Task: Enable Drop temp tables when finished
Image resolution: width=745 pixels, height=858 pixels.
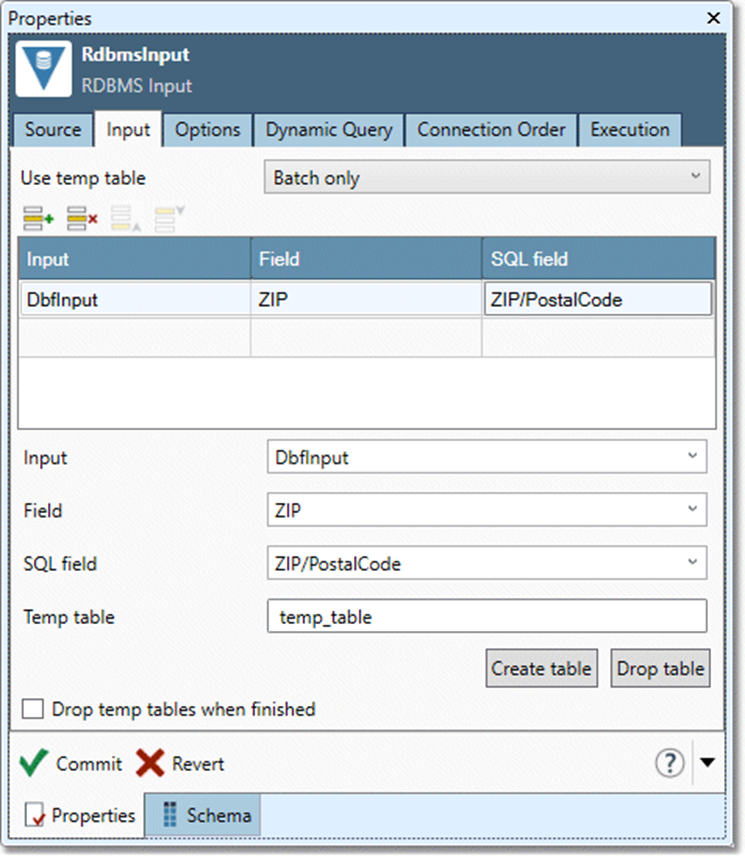Action: pos(34,709)
